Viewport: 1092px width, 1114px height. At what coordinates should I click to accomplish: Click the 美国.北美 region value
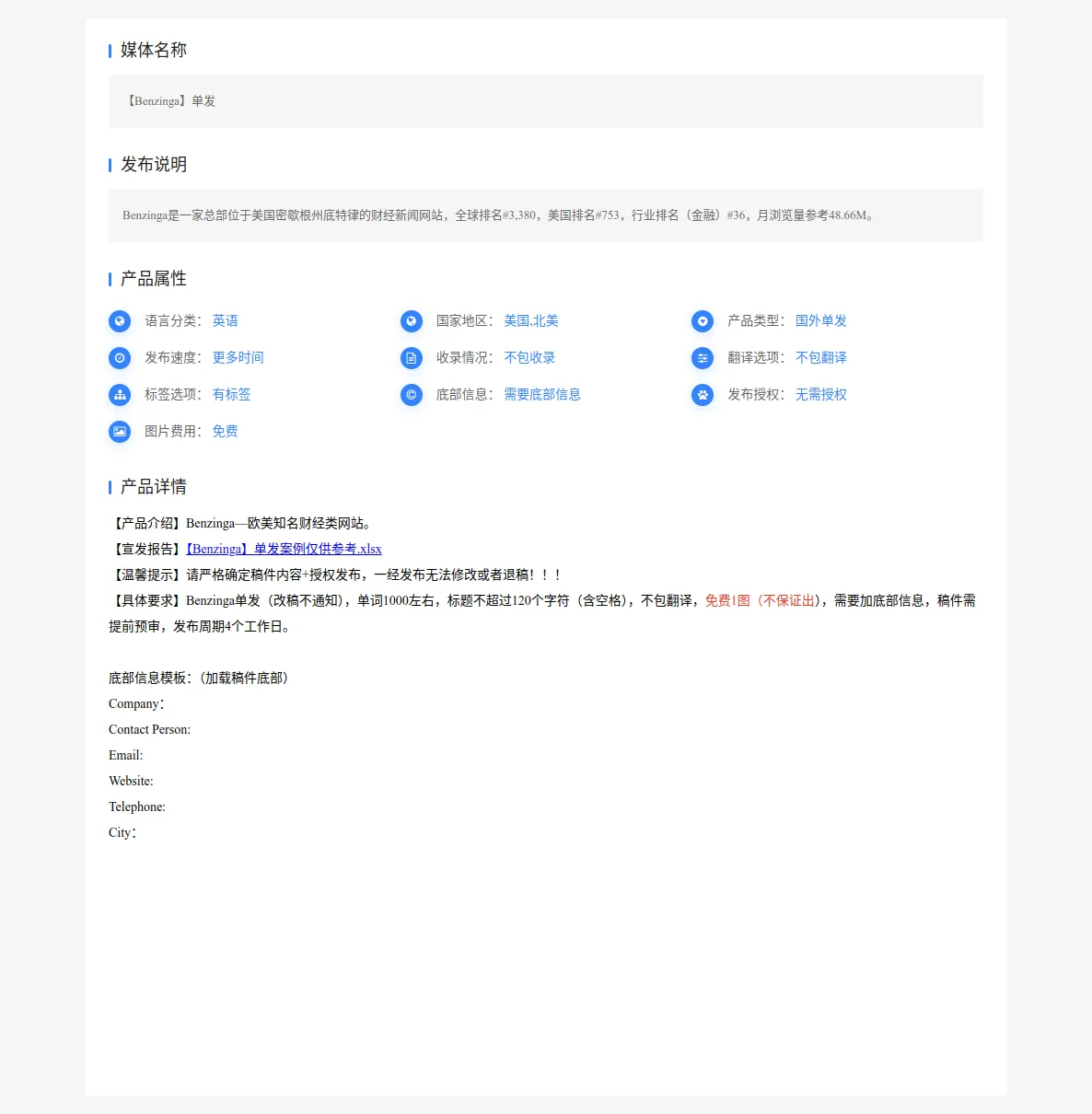pos(531,320)
